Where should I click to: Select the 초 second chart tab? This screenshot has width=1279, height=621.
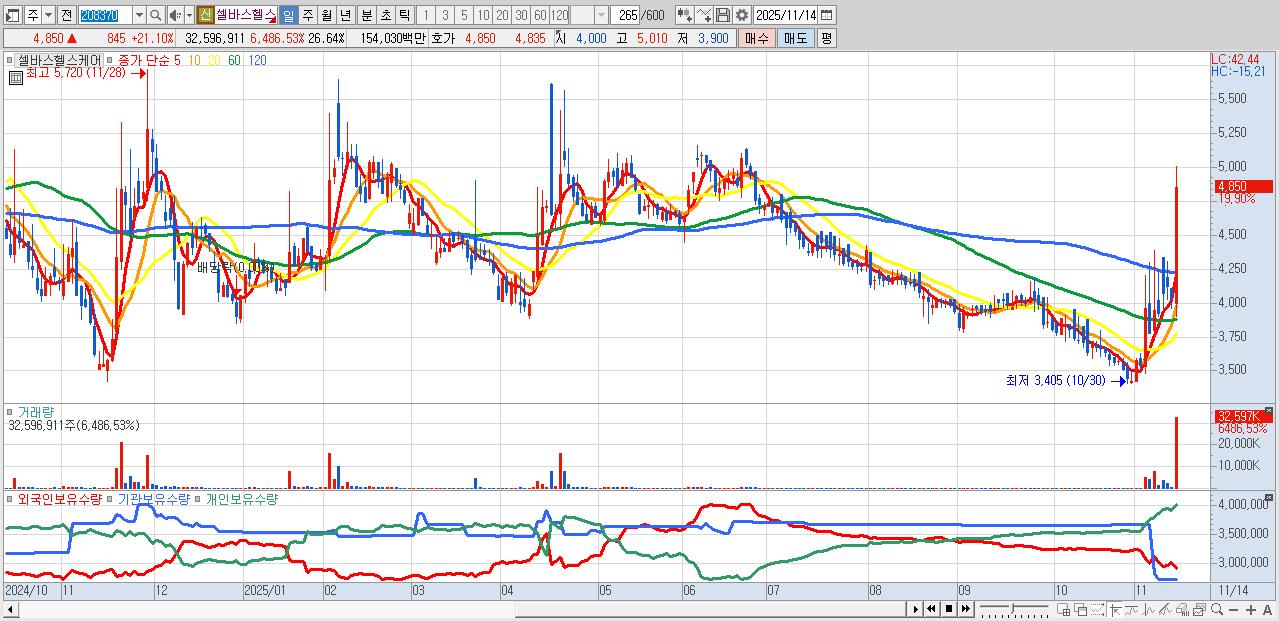pyautogui.click(x=385, y=15)
